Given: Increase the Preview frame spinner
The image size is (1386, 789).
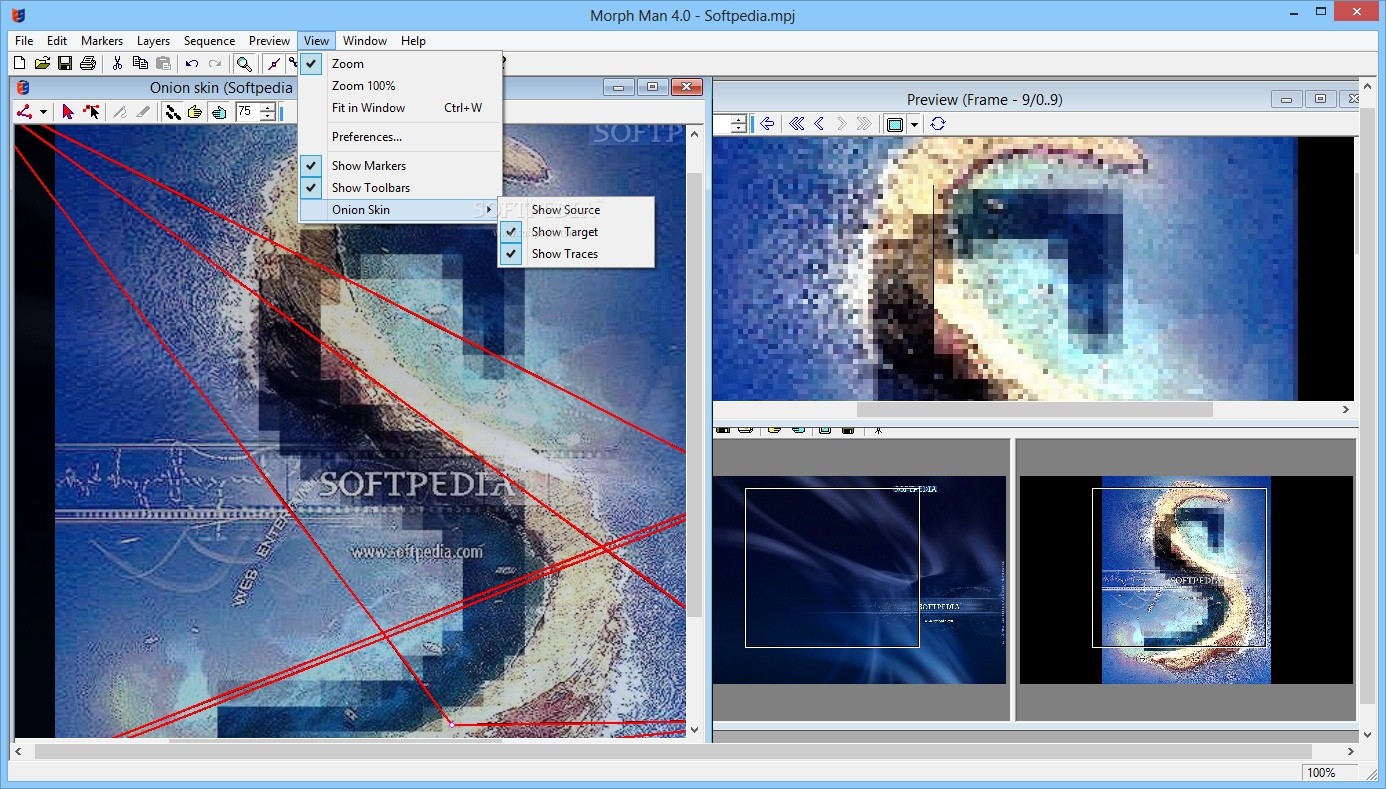Looking at the screenshot, I should [x=738, y=119].
